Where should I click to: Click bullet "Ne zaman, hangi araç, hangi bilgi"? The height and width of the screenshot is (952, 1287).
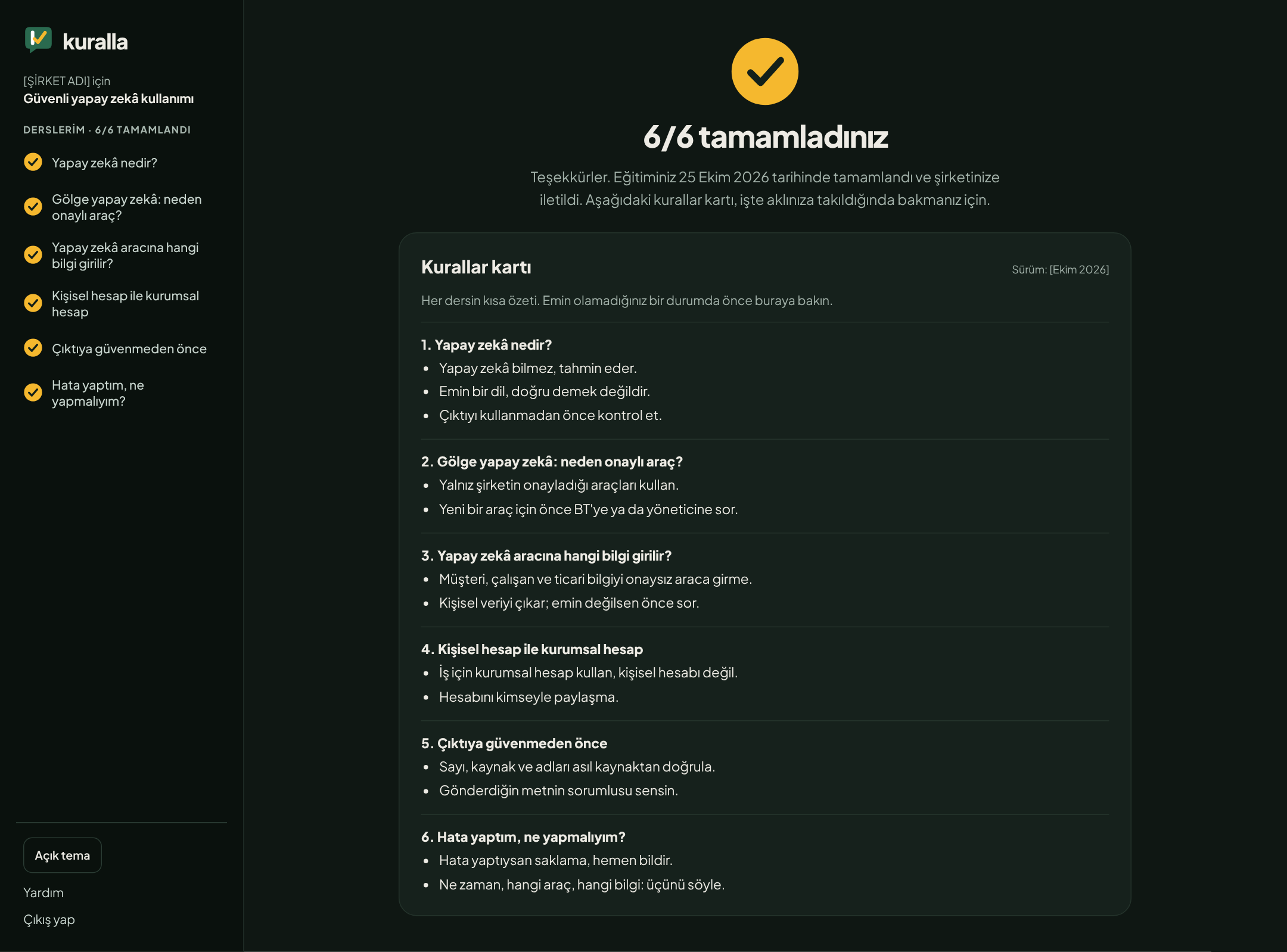(582, 885)
